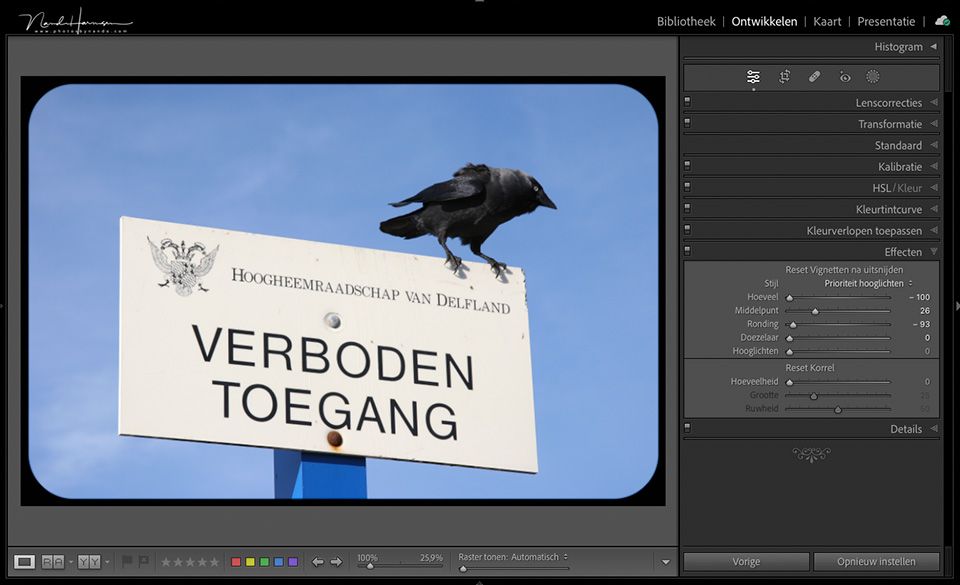This screenshot has width=960, height=585.
Task: Click the Korrel Ruwheid slider track
Action: point(838,409)
